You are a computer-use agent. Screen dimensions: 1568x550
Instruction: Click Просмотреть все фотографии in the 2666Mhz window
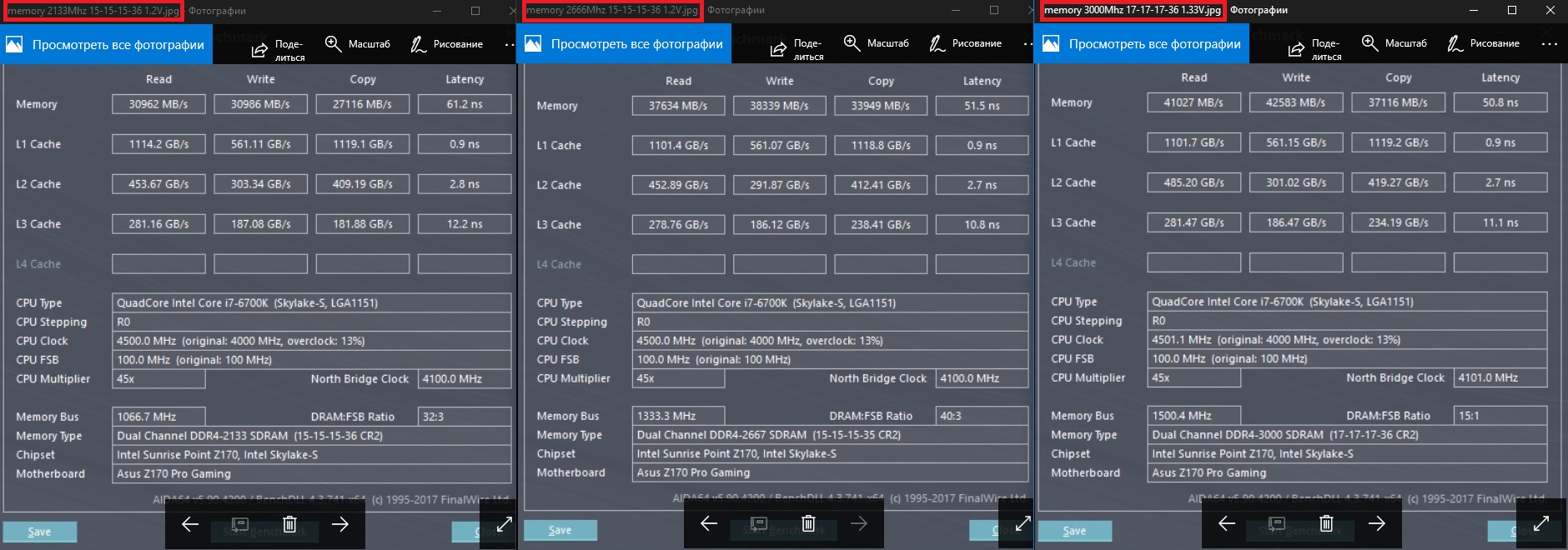click(x=626, y=45)
